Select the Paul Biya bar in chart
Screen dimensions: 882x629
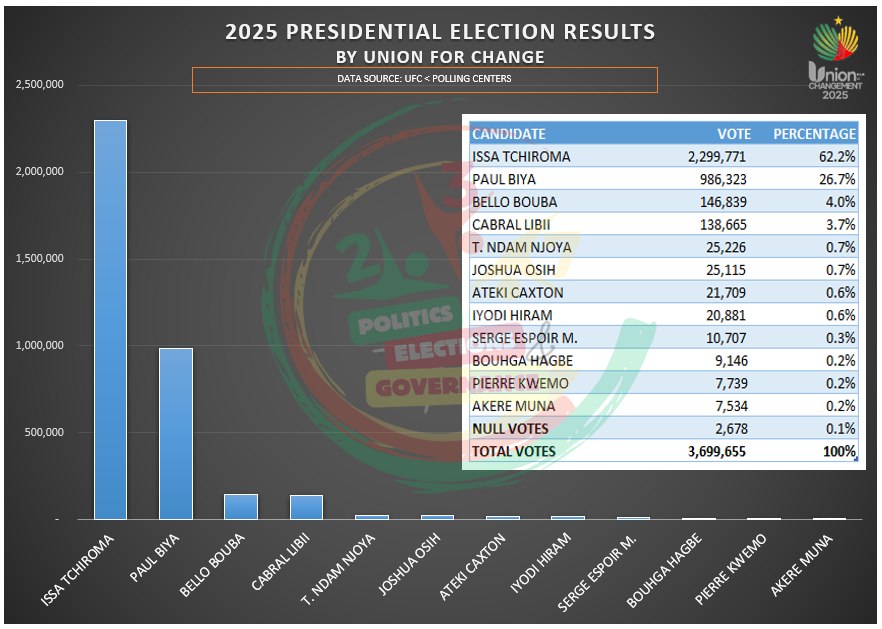point(176,434)
